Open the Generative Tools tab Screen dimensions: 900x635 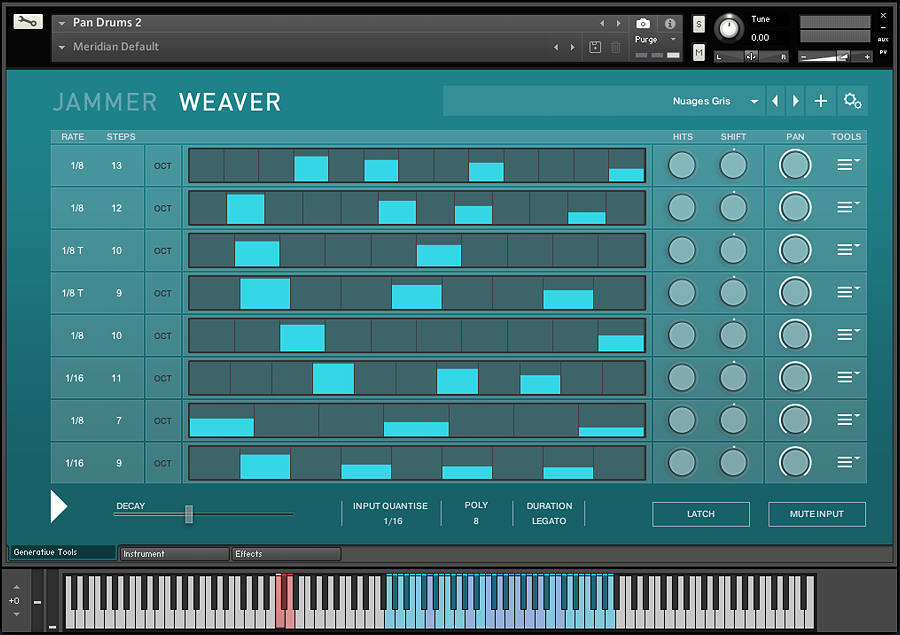click(61, 552)
